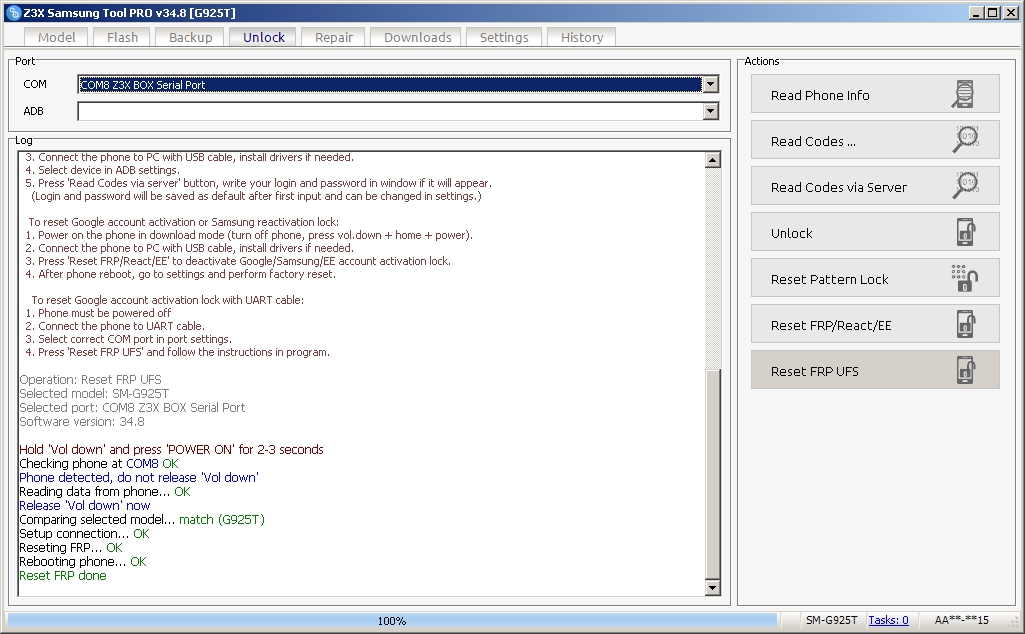Click the SM-G925T status bar entry
The width and height of the screenshot is (1025, 634).
[x=831, y=620]
